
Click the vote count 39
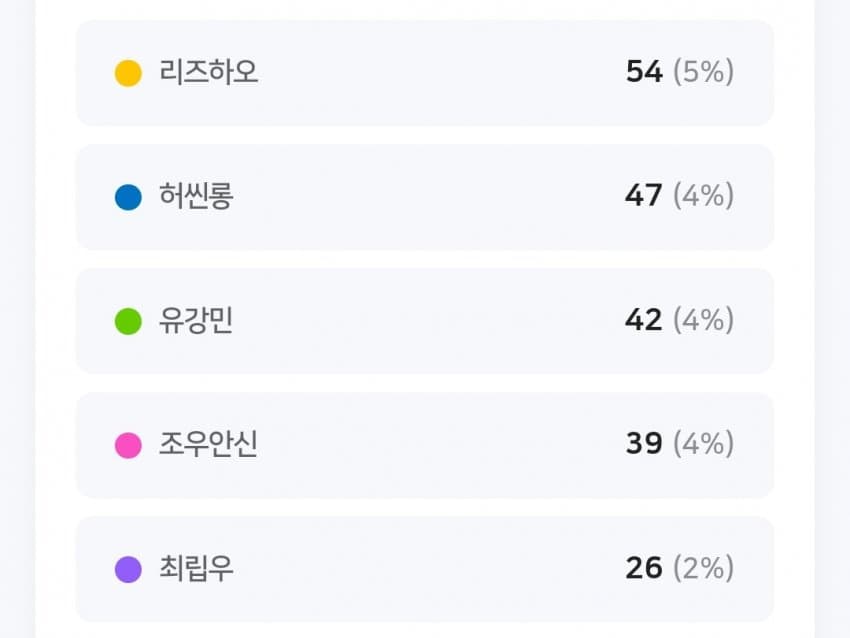(x=644, y=444)
